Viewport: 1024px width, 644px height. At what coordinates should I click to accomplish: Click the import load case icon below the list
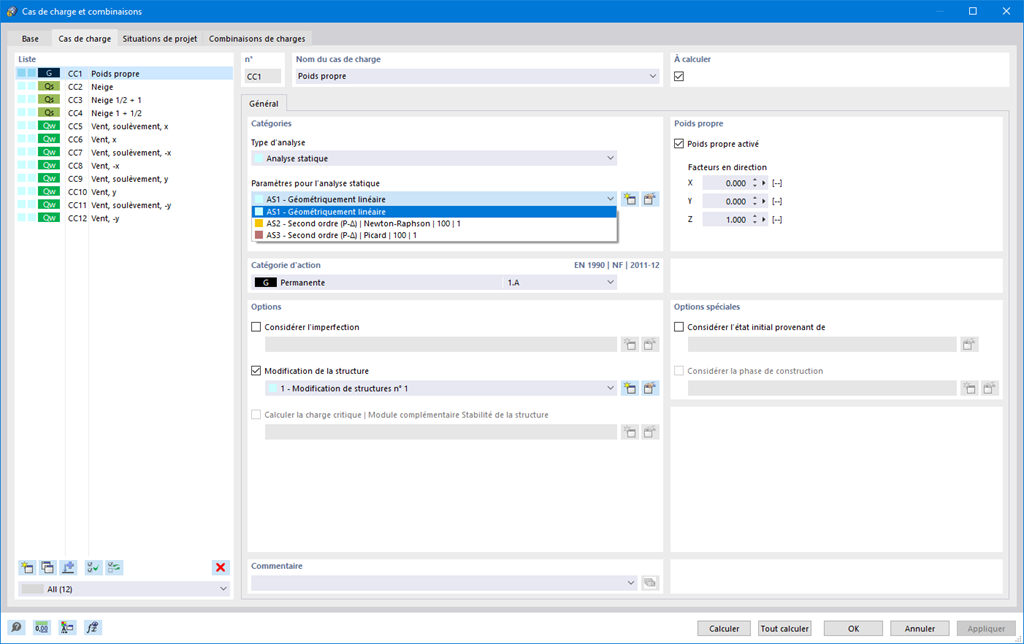68,568
